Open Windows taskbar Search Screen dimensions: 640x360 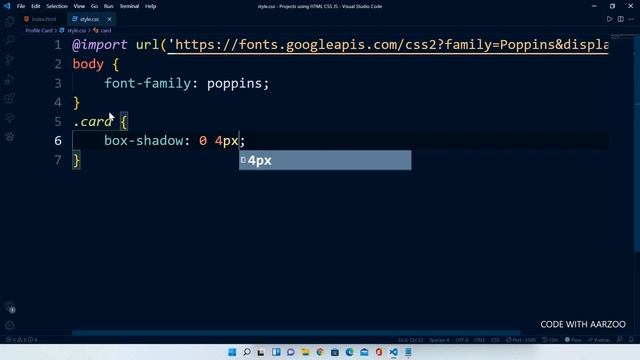[x=247, y=352]
